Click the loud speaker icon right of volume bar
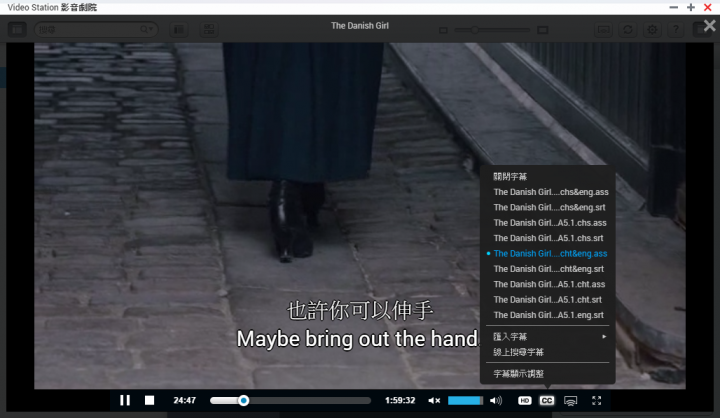 point(496,401)
